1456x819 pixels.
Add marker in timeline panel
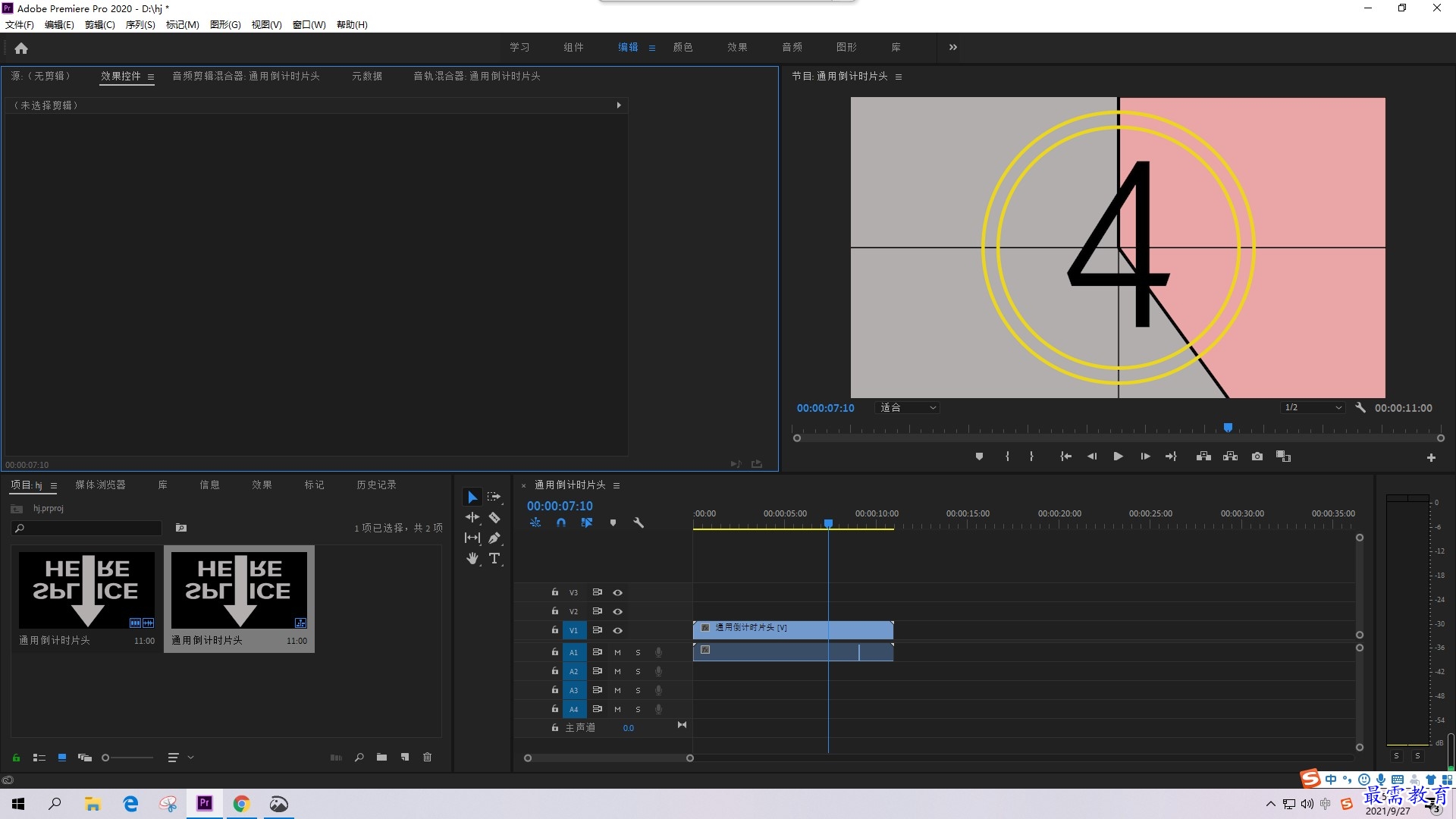pos(613,522)
